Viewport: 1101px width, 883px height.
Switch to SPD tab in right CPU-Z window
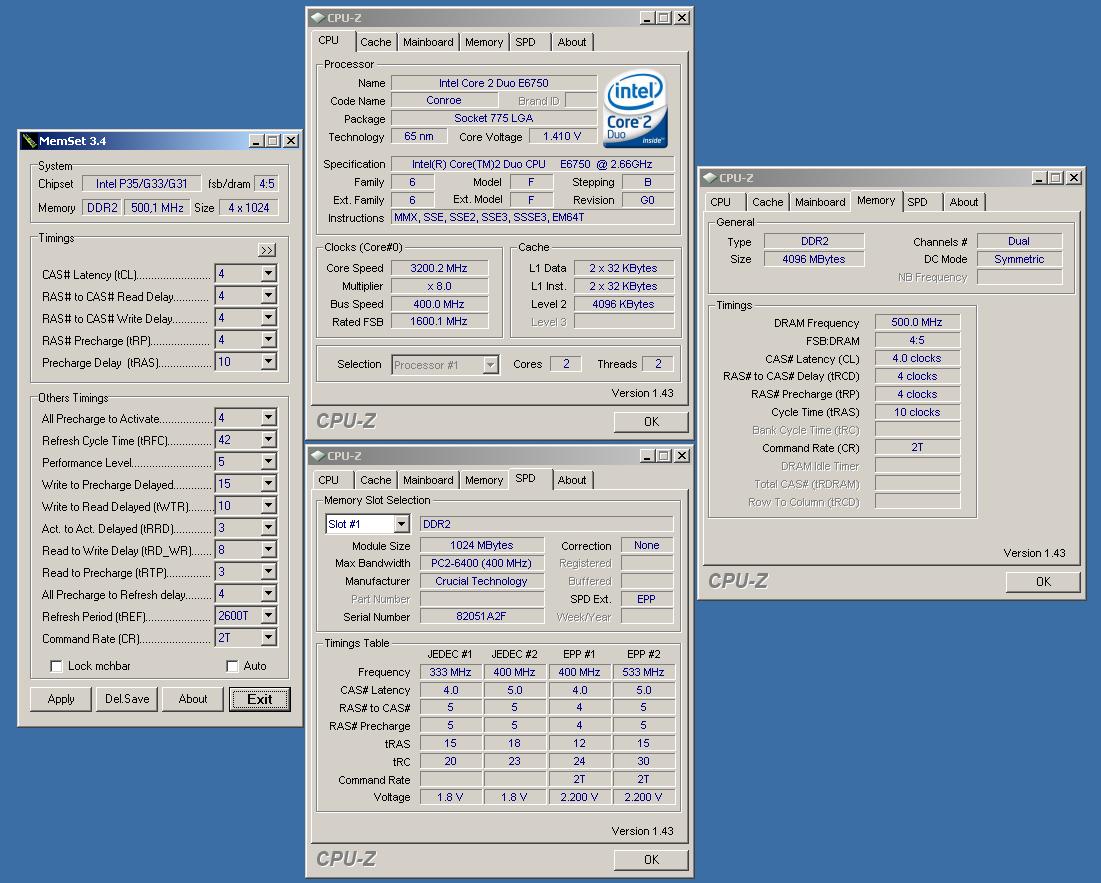(917, 202)
